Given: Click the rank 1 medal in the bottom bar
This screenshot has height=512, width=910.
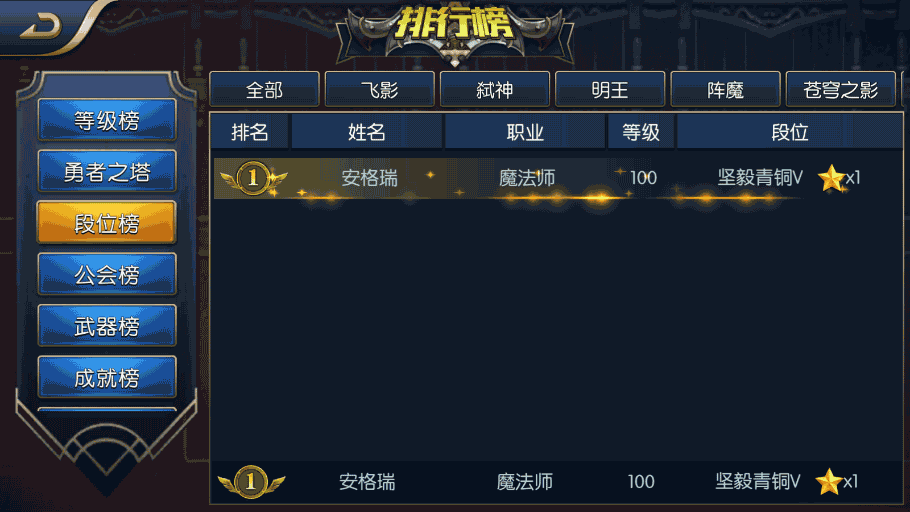Looking at the screenshot, I should coord(251,481).
